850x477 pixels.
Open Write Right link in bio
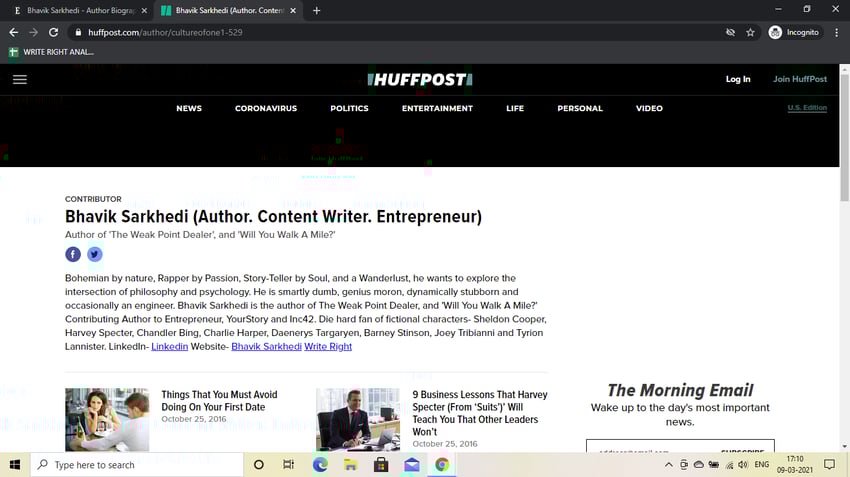click(x=328, y=346)
